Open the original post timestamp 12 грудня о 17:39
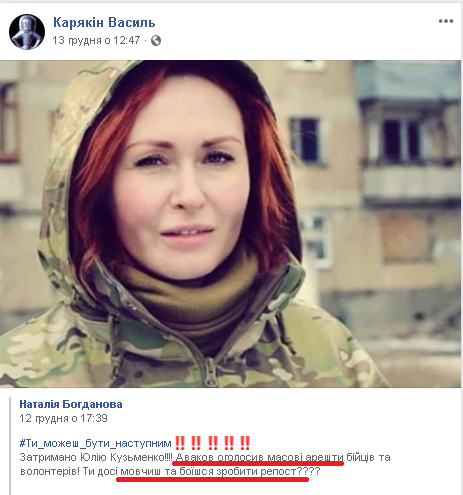This screenshot has height=495, width=463. click(63, 418)
